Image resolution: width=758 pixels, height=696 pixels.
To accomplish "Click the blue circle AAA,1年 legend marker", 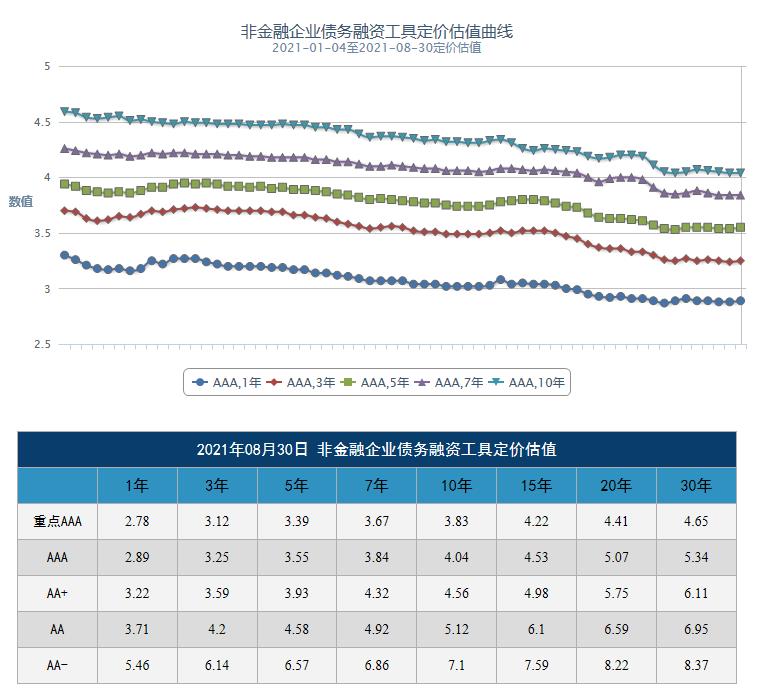I will point(200,382).
